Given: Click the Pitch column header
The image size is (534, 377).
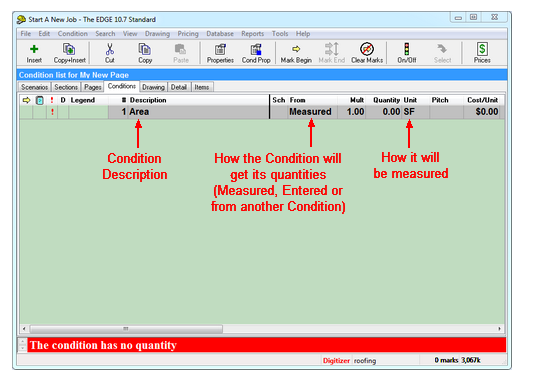Looking at the screenshot, I should [x=440, y=100].
